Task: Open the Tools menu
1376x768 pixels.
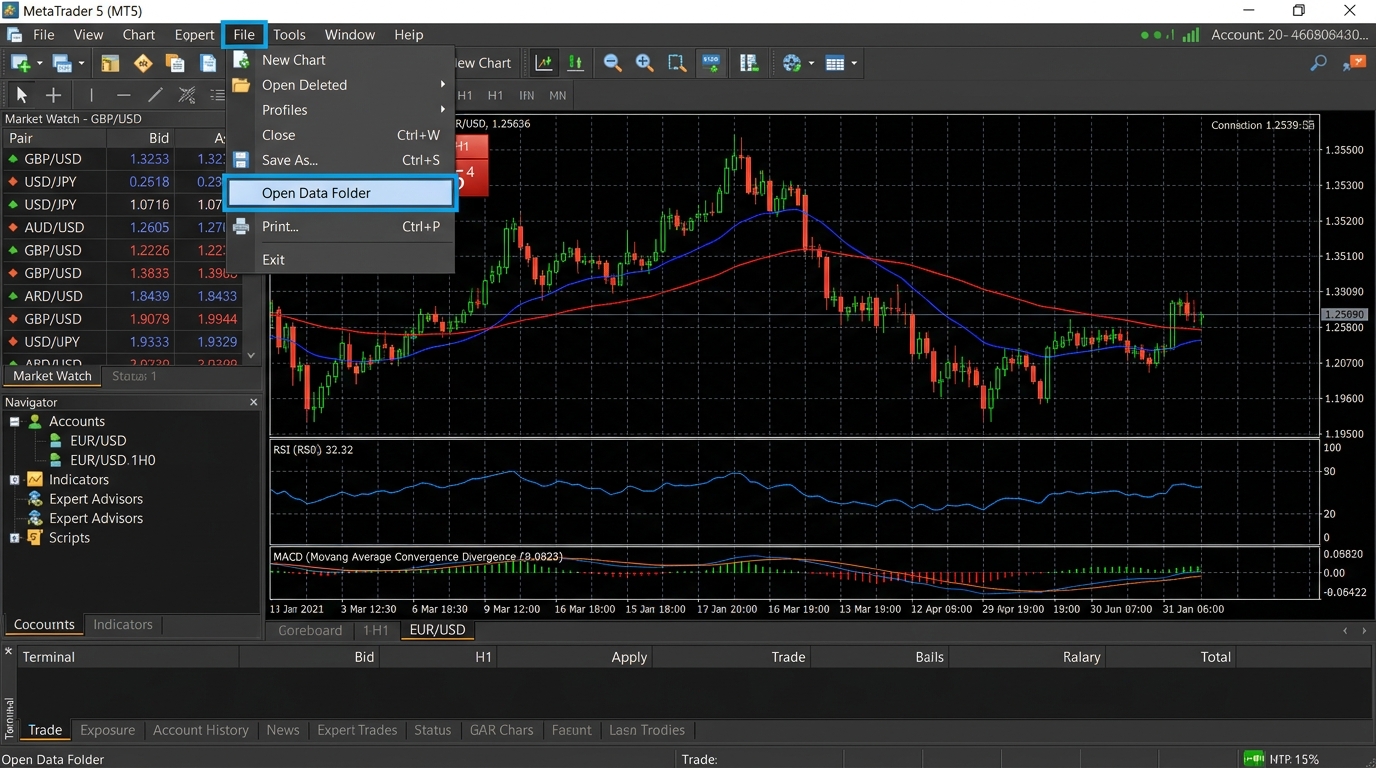Action: 289,34
